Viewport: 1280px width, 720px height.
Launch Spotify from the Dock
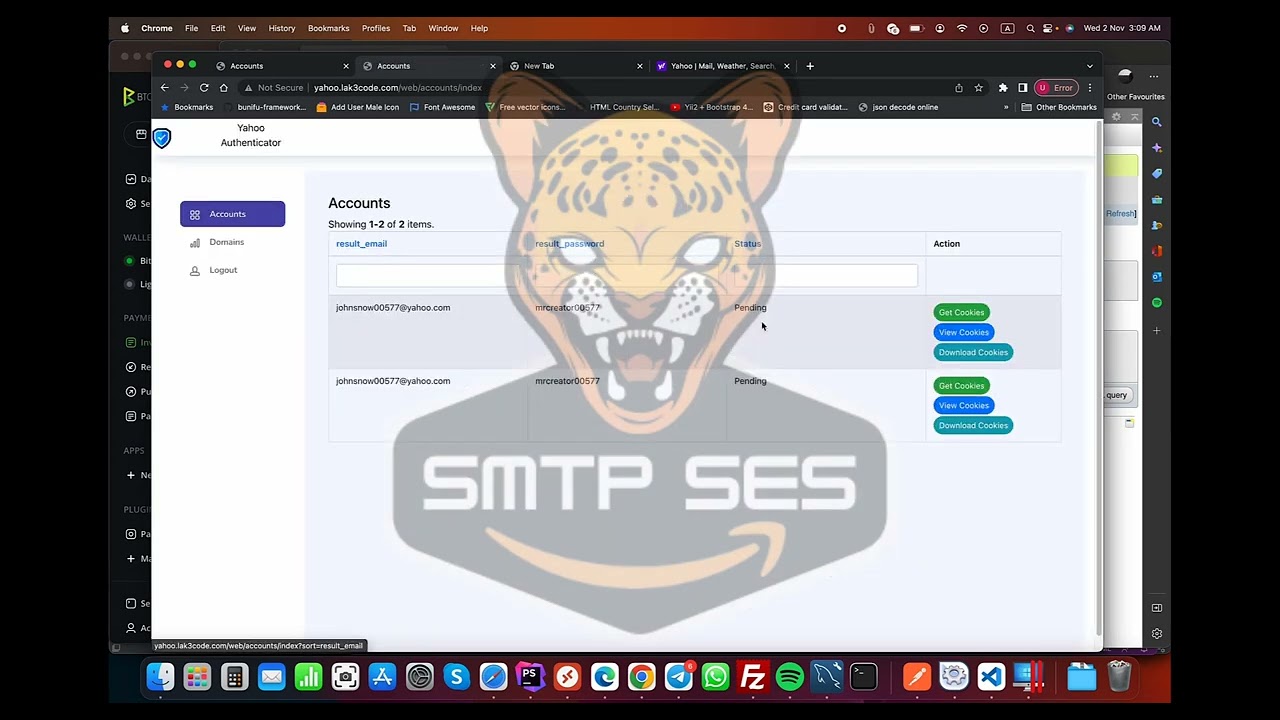pos(789,677)
